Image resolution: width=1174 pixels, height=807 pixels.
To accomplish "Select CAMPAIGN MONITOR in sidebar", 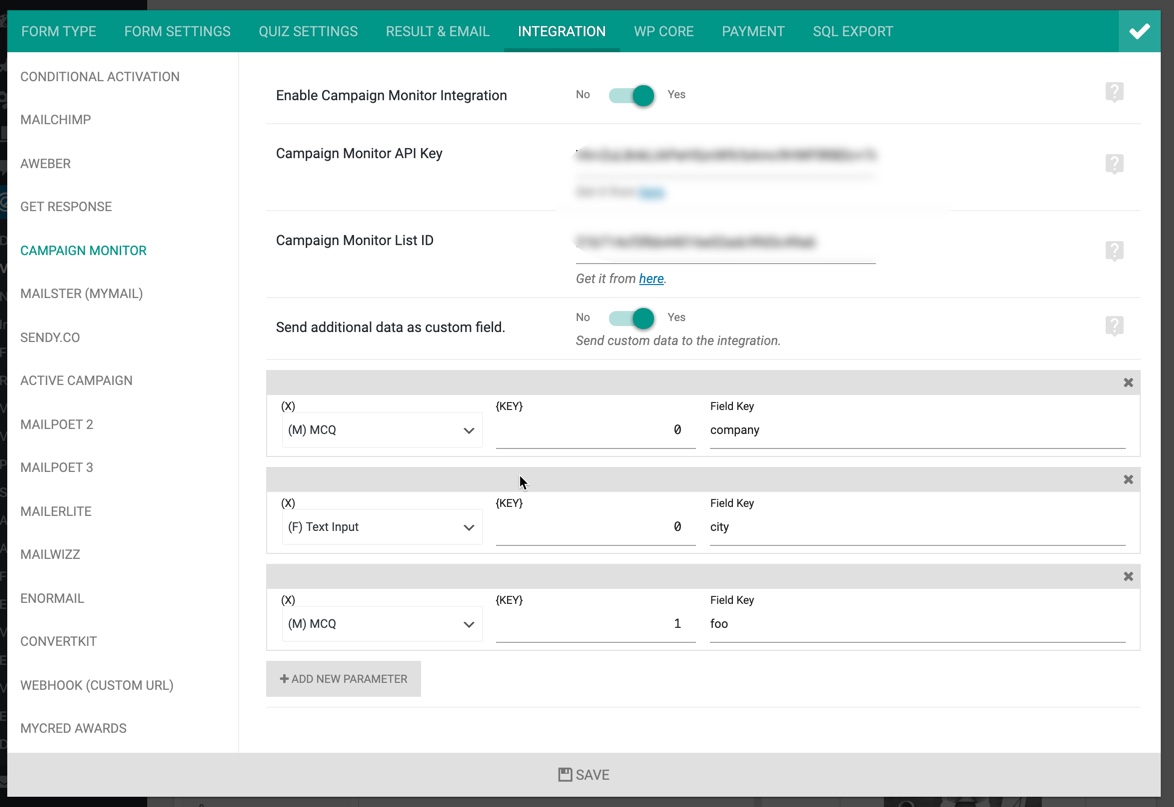I will tap(83, 251).
